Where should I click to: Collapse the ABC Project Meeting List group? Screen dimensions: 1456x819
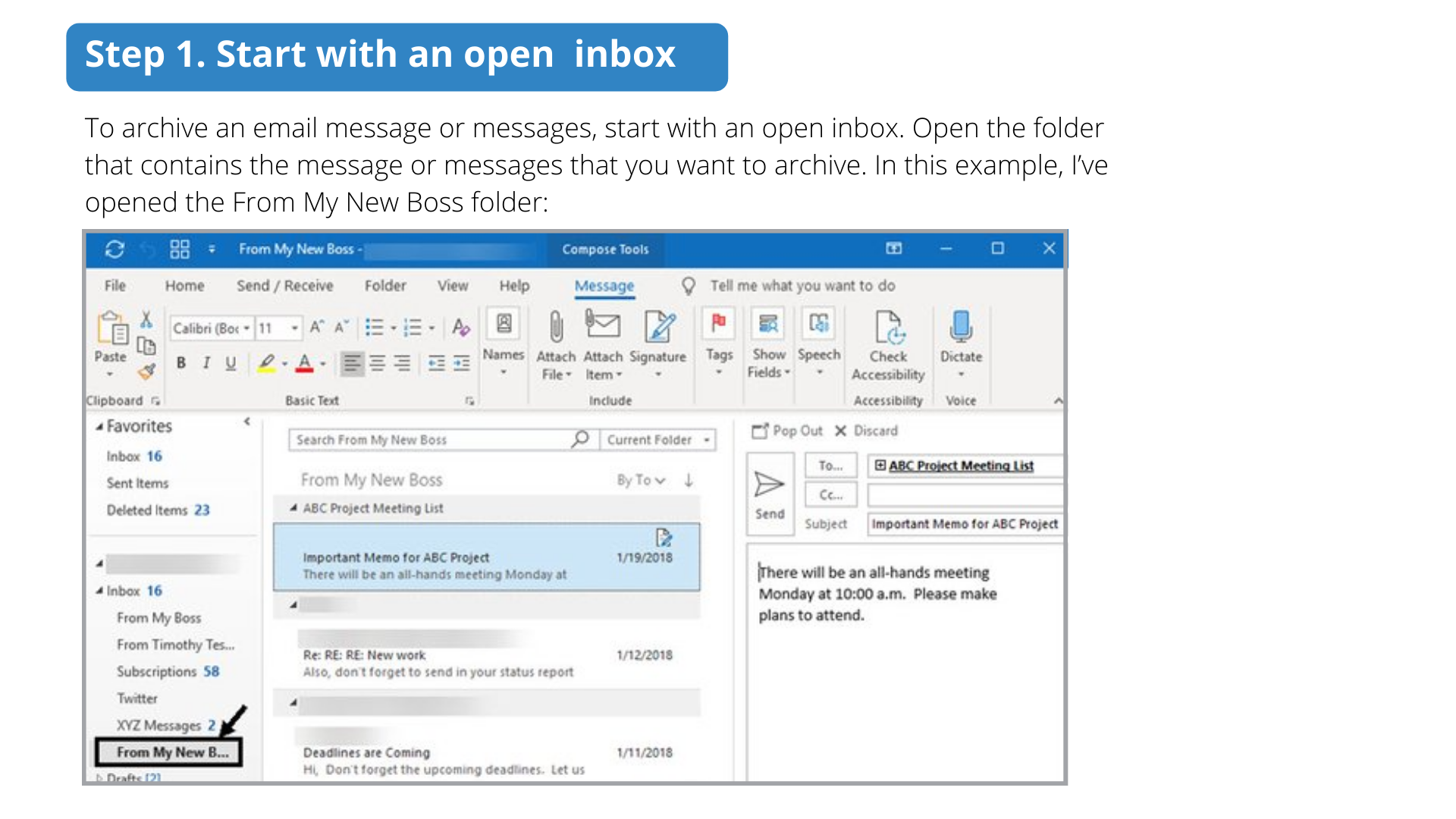293,508
